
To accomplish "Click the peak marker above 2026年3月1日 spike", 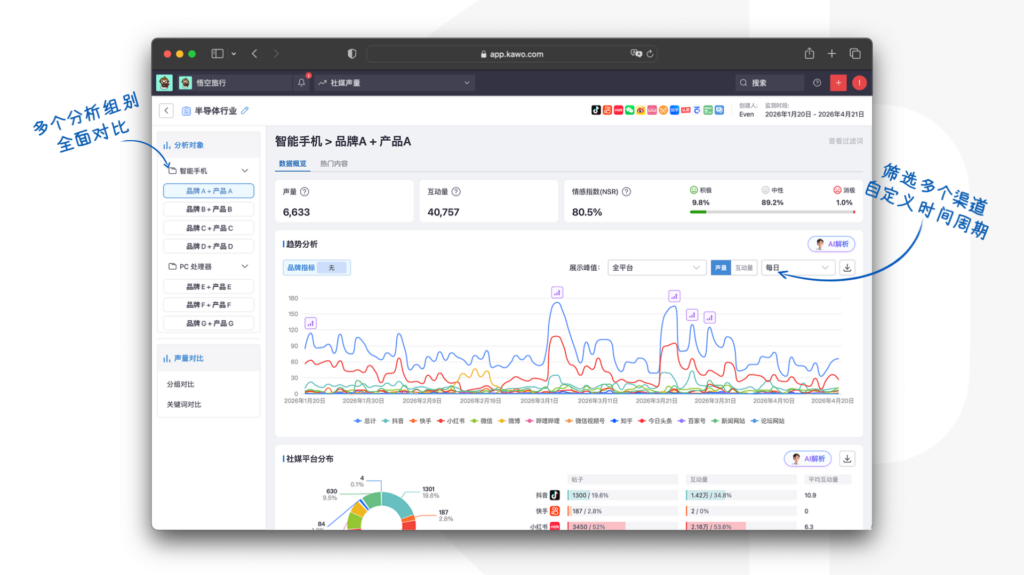I will [x=557, y=293].
